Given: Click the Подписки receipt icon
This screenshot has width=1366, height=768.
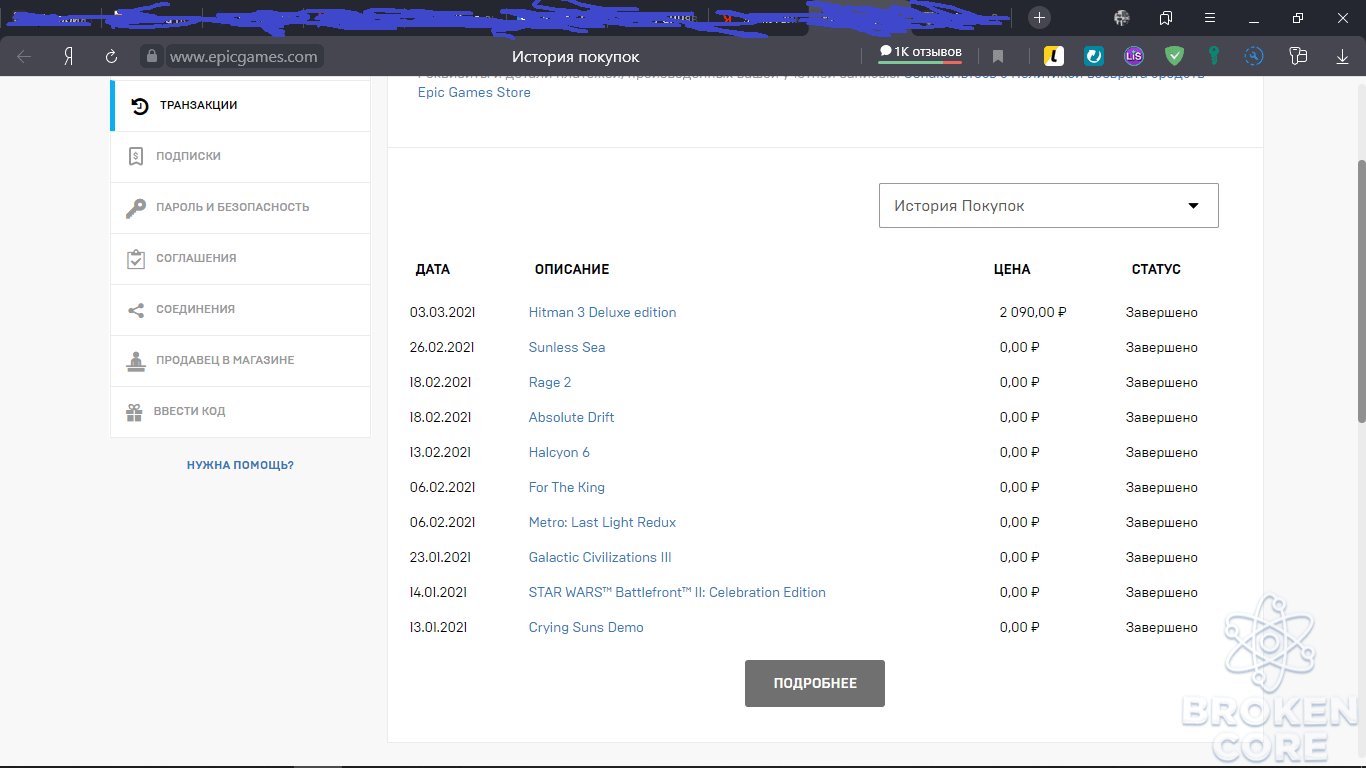Looking at the screenshot, I should (x=136, y=157).
